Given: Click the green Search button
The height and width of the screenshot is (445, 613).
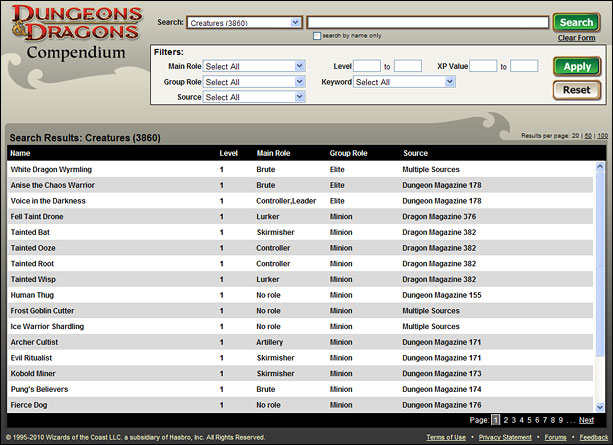Looking at the screenshot, I should pyautogui.click(x=576, y=22).
